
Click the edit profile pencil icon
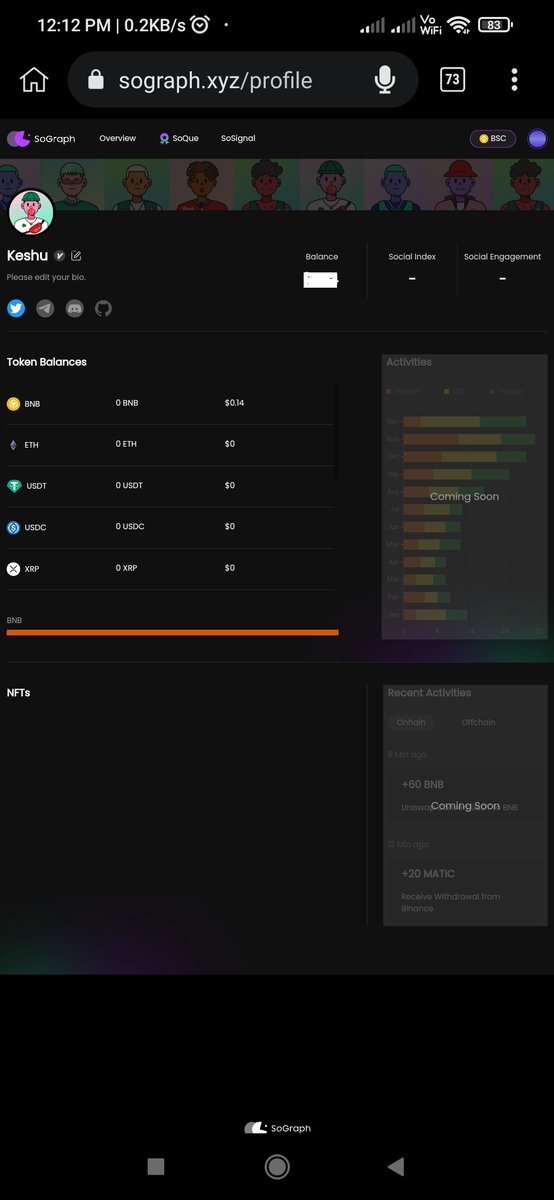[x=76, y=256]
